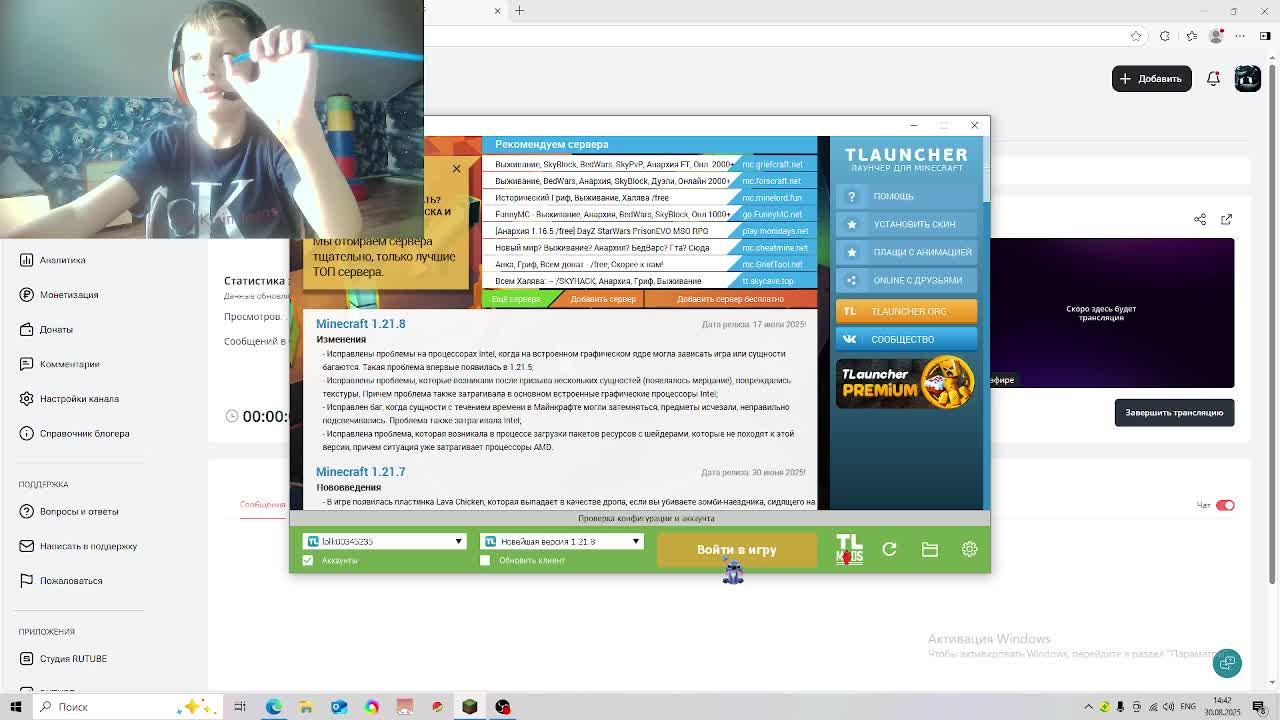Image resolution: width=1280 pixels, height=720 pixels.
Task: Open the Rutube support chat bubble
Action: point(1227,663)
